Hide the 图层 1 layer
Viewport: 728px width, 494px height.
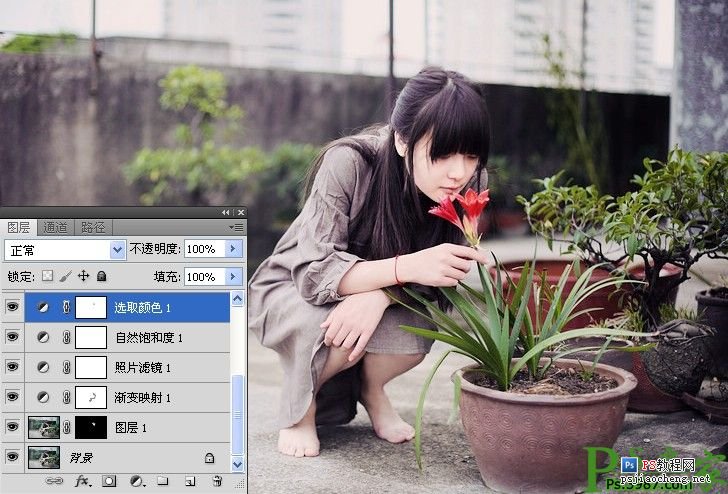pos(13,427)
